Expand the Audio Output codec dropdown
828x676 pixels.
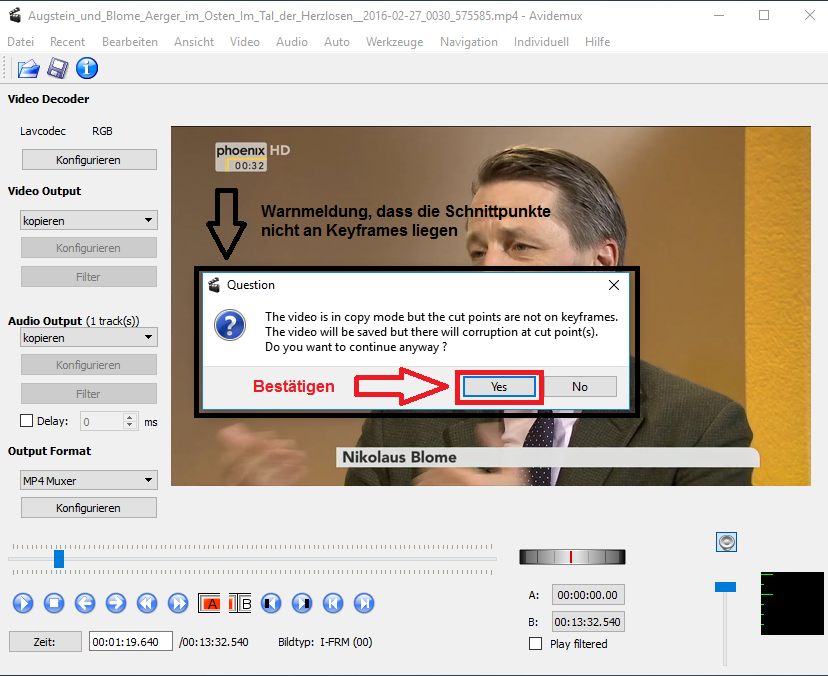(89, 338)
